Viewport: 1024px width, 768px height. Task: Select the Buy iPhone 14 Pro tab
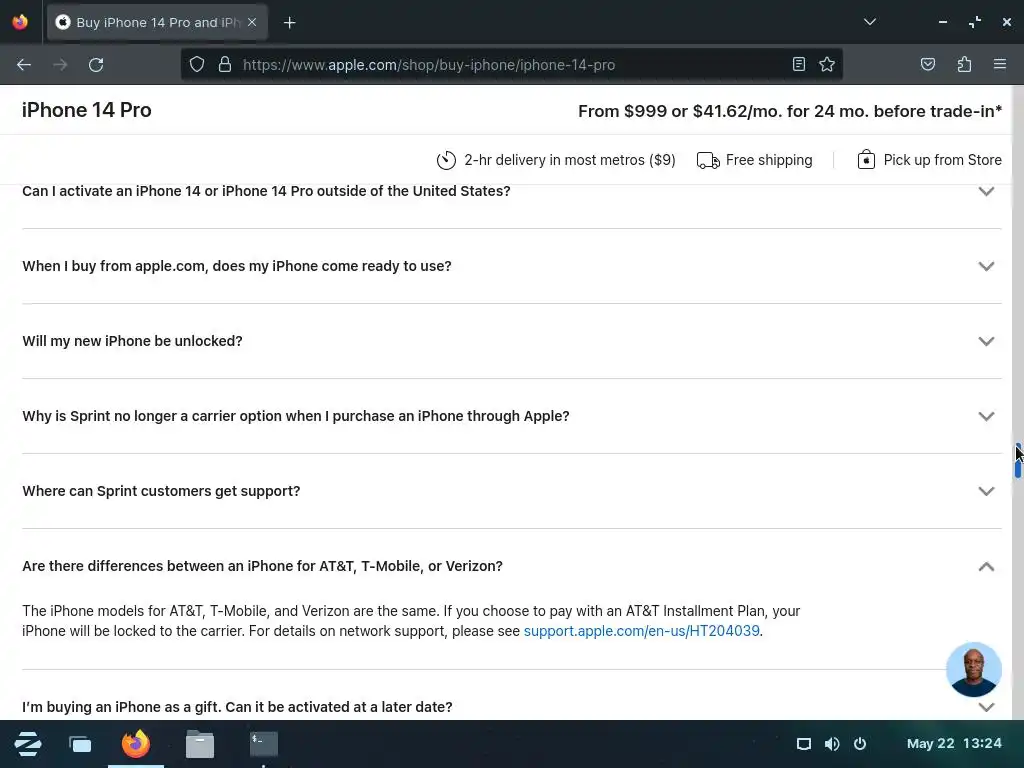tap(157, 22)
